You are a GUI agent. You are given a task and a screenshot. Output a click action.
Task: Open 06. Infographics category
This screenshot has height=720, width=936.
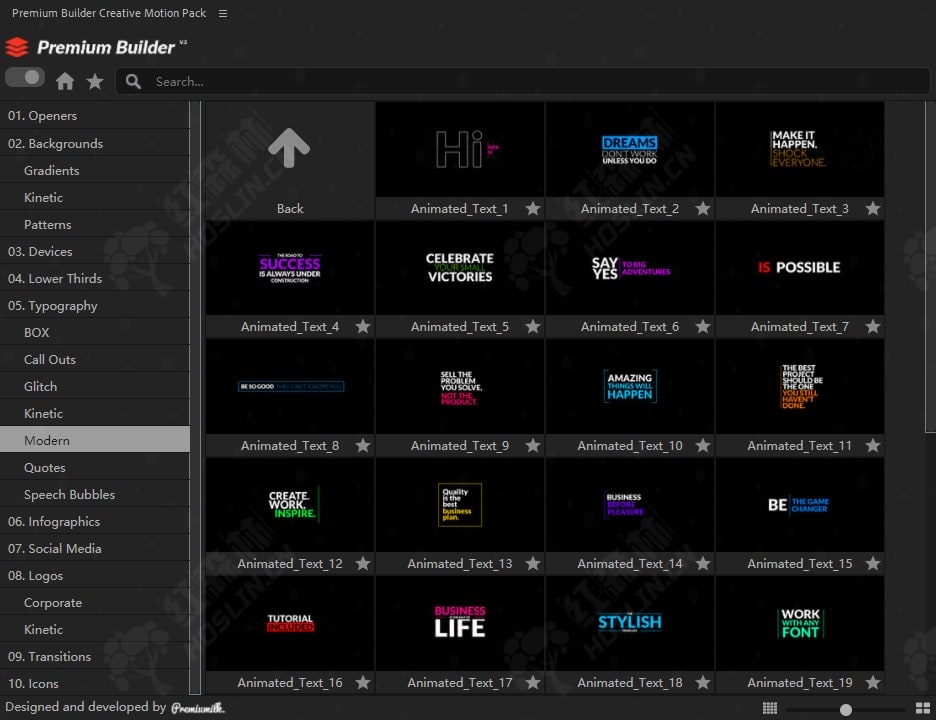[95, 521]
